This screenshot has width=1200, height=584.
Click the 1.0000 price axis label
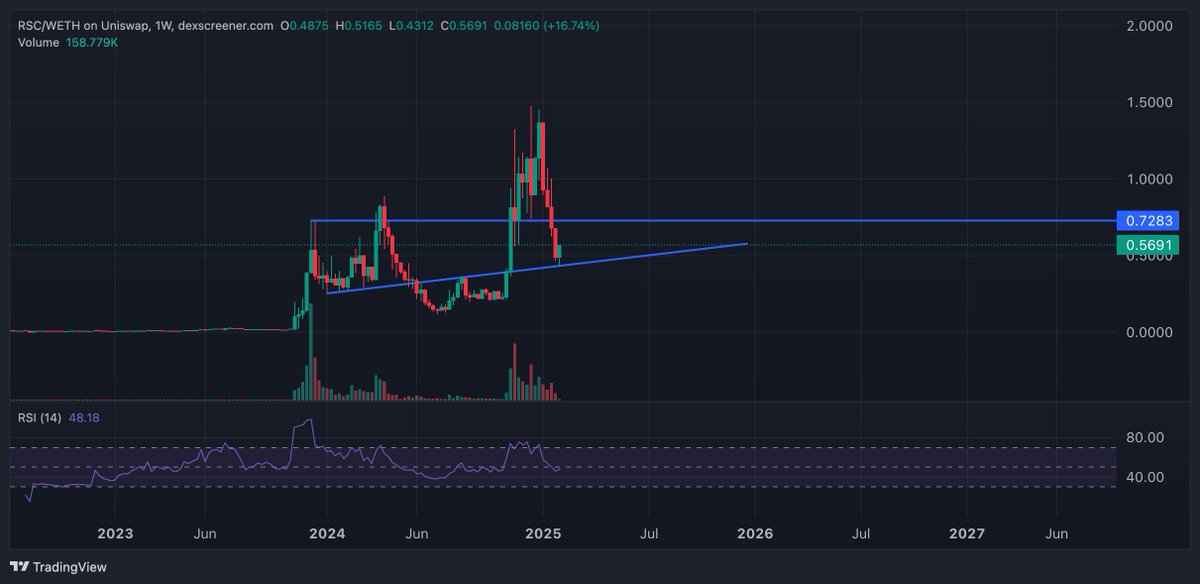(x=1150, y=180)
